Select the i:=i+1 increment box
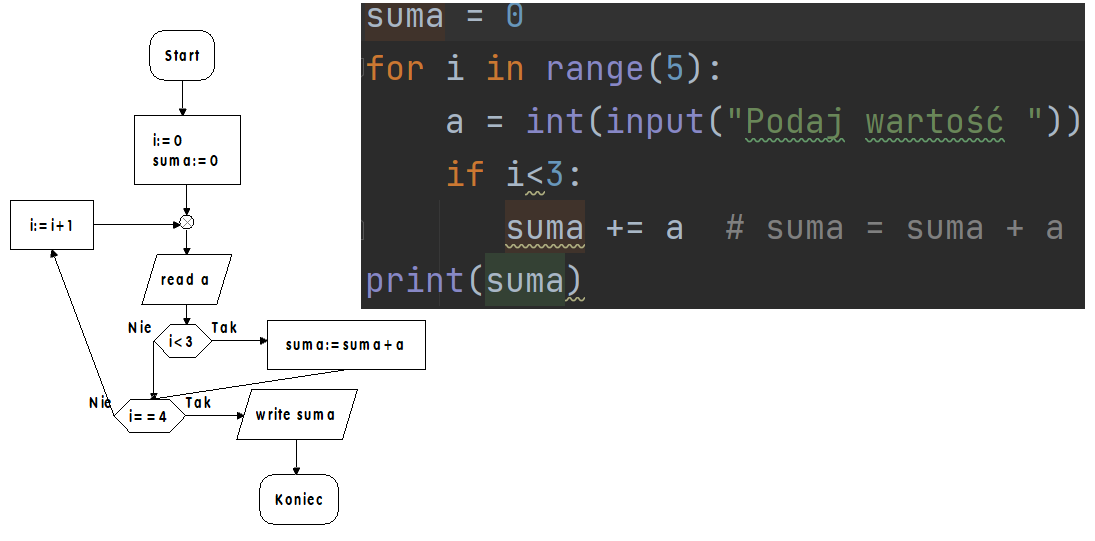 (x=52, y=225)
